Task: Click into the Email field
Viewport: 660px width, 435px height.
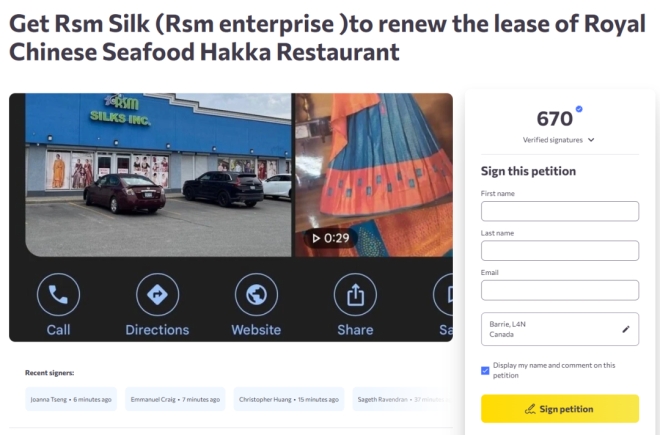Action: (x=560, y=290)
